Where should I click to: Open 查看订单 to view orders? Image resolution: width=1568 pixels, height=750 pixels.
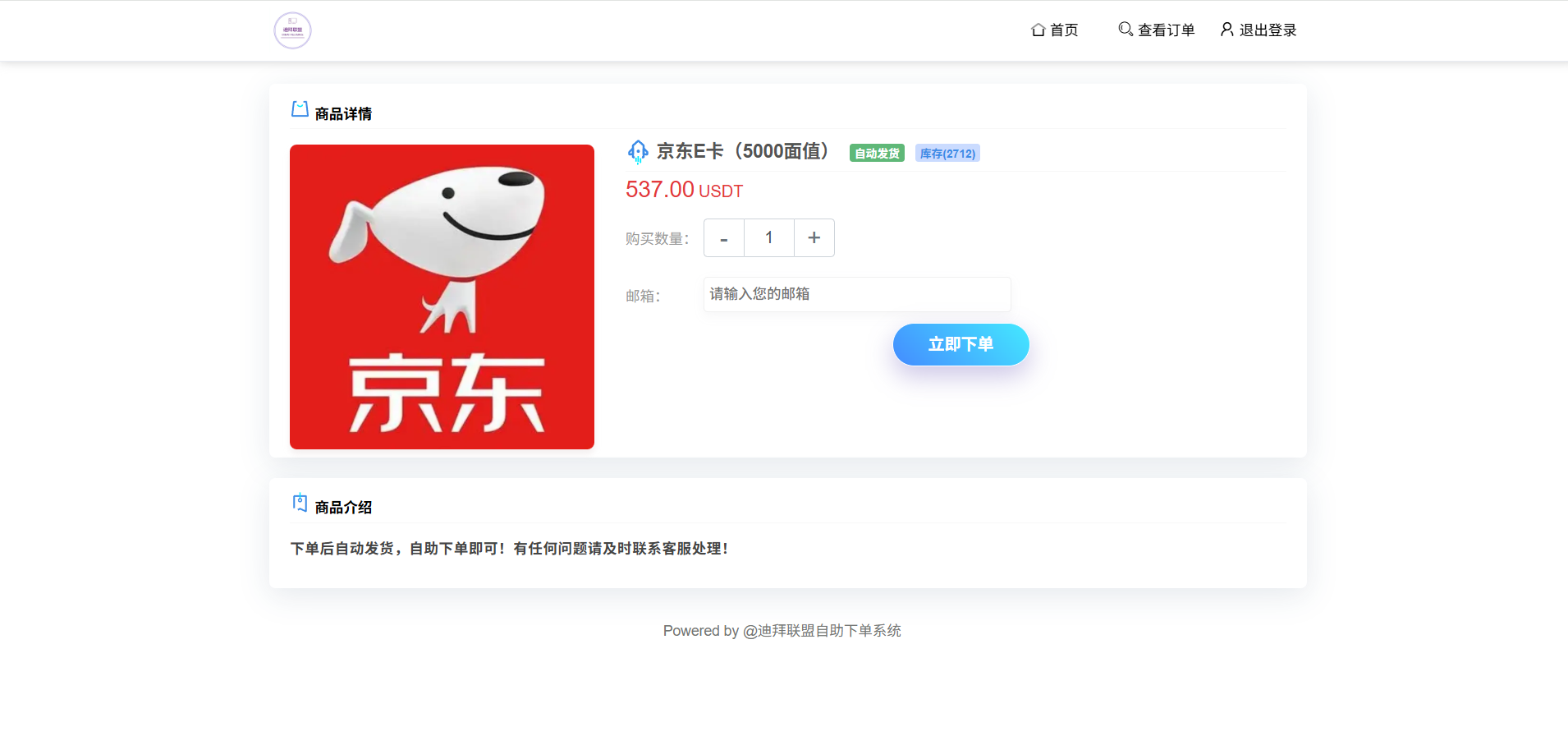coord(1157,30)
